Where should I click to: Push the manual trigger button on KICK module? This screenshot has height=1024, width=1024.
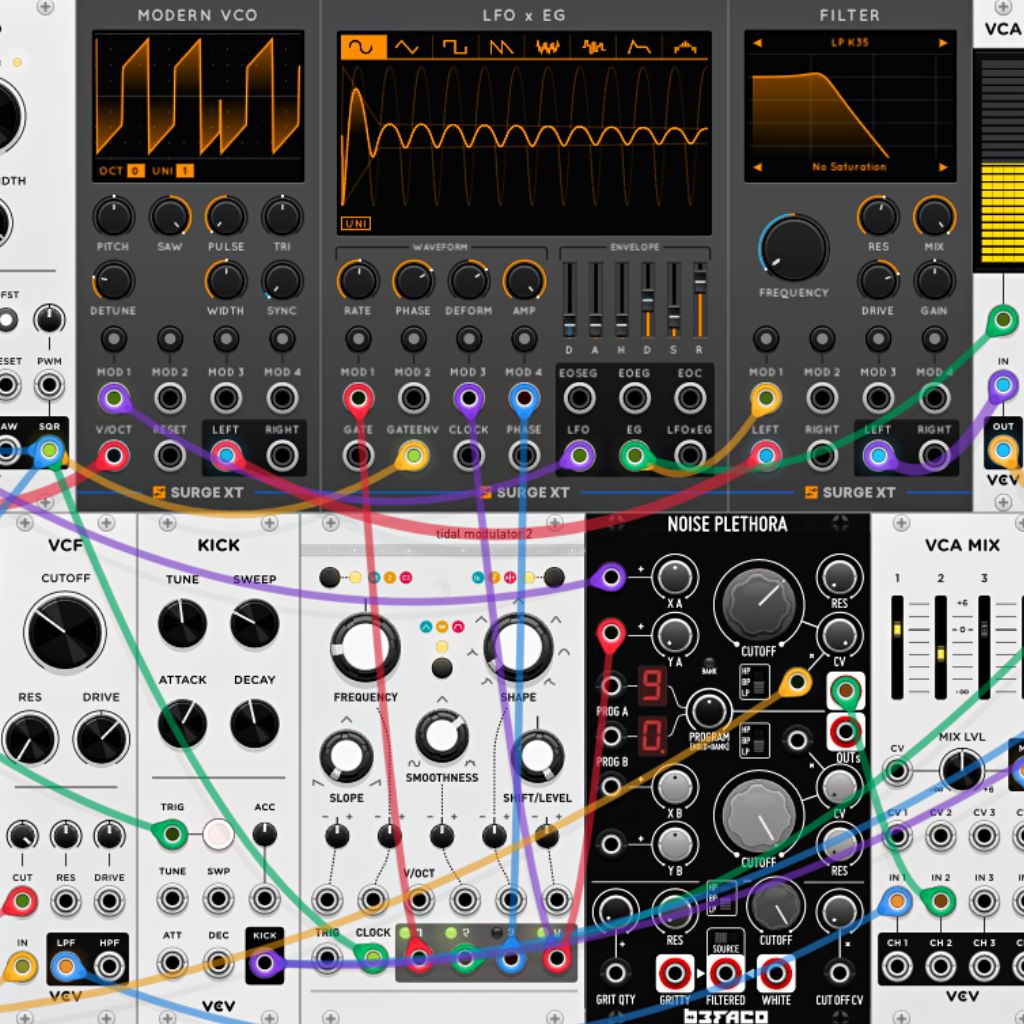coord(218,834)
